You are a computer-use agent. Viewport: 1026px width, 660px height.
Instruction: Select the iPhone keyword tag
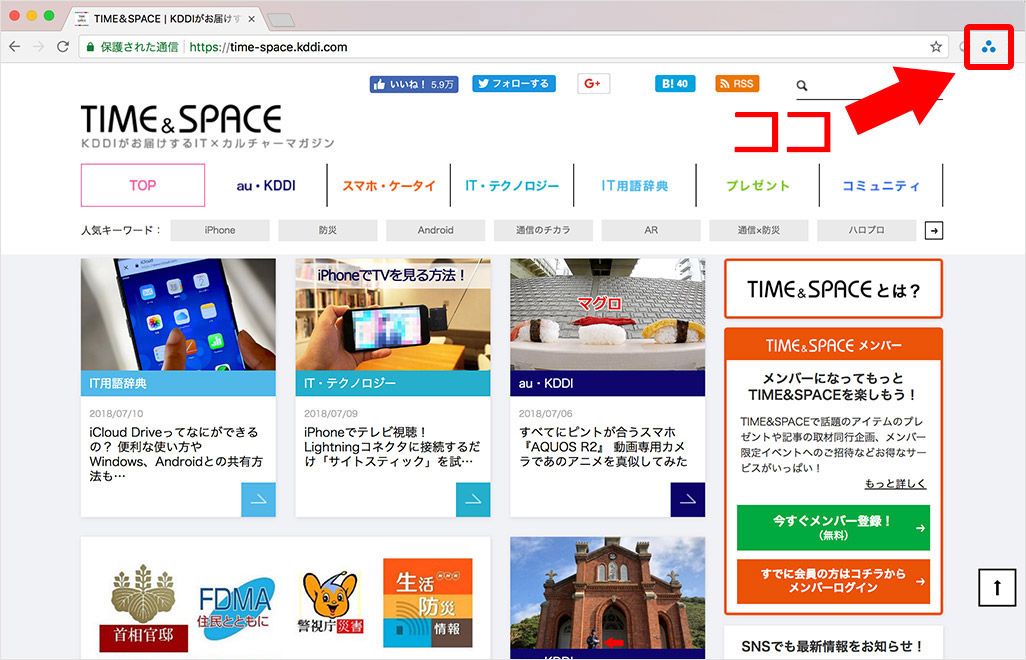pyautogui.click(x=220, y=230)
